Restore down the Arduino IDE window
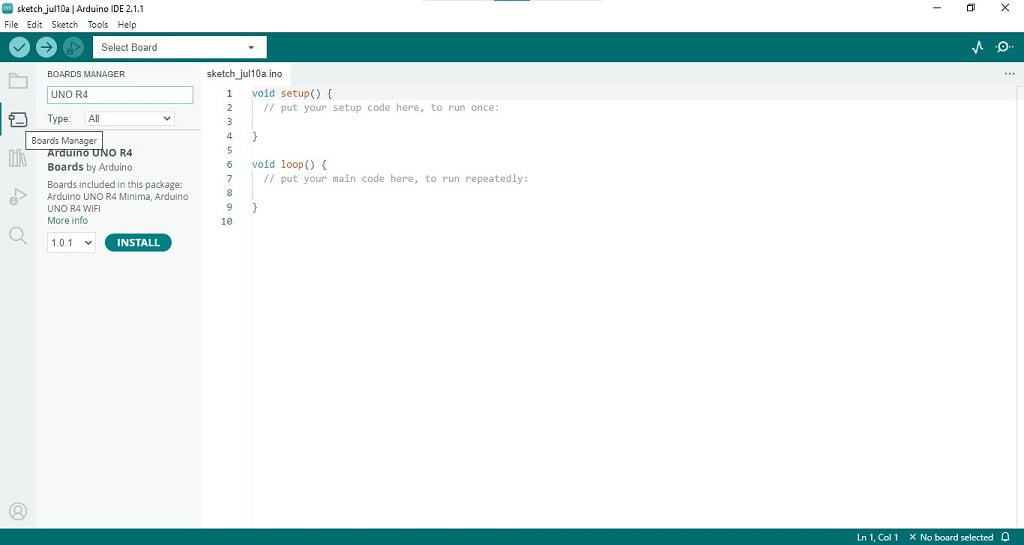 [970, 8]
